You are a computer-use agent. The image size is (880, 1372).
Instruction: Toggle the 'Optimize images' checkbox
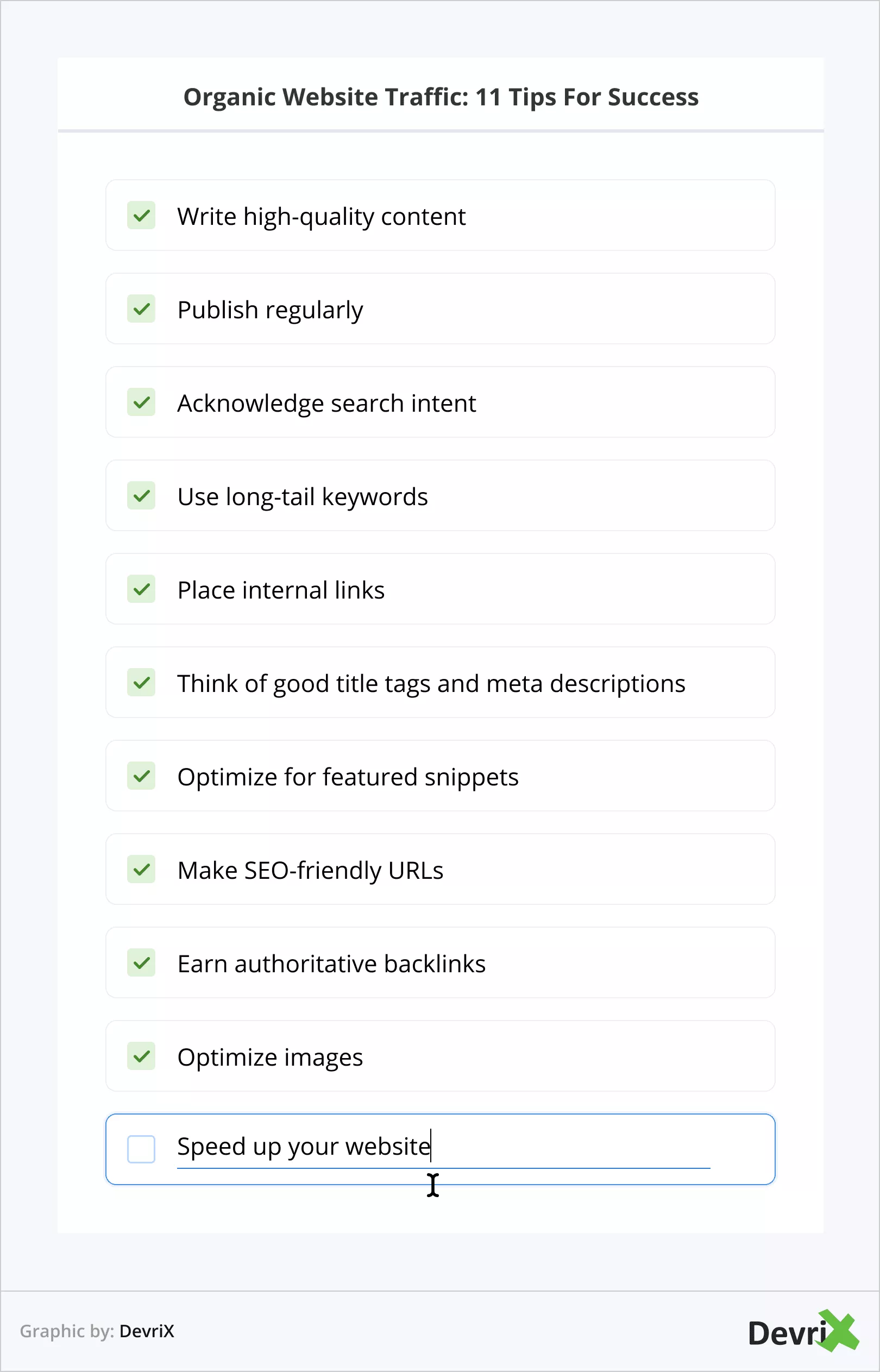[x=141, y=1056]
